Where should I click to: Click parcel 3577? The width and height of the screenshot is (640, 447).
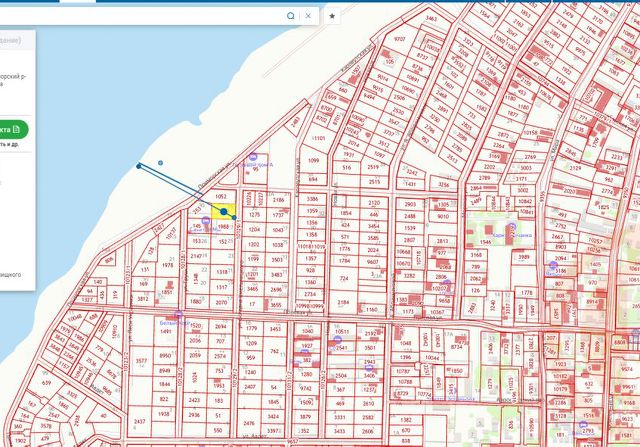coord(141,361)
